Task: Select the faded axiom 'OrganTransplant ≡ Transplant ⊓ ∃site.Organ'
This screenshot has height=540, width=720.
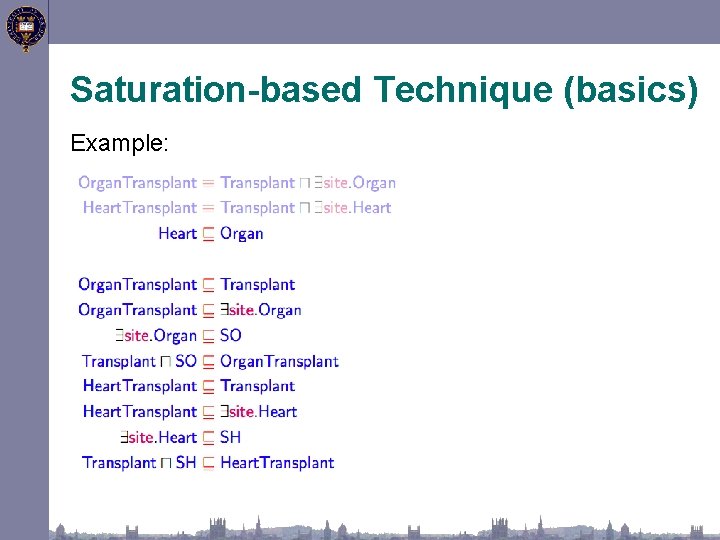Action: tap(237, 183)
